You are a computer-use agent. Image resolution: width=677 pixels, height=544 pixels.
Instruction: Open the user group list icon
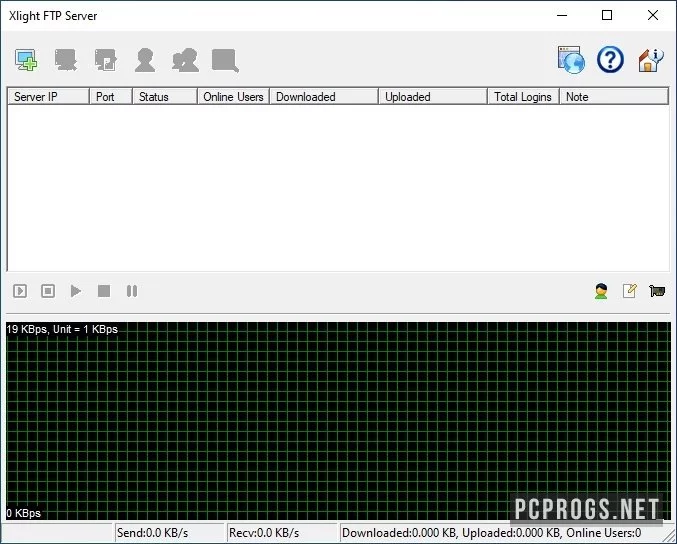(x=185, y=60)
